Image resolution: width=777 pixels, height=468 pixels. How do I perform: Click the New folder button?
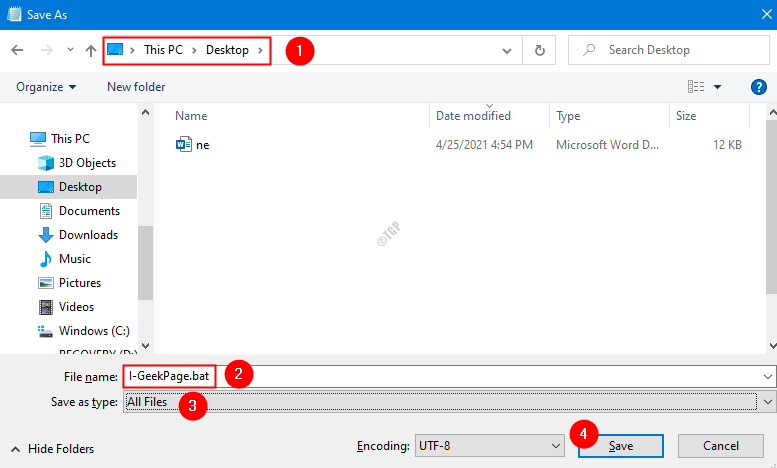(136, 87)
